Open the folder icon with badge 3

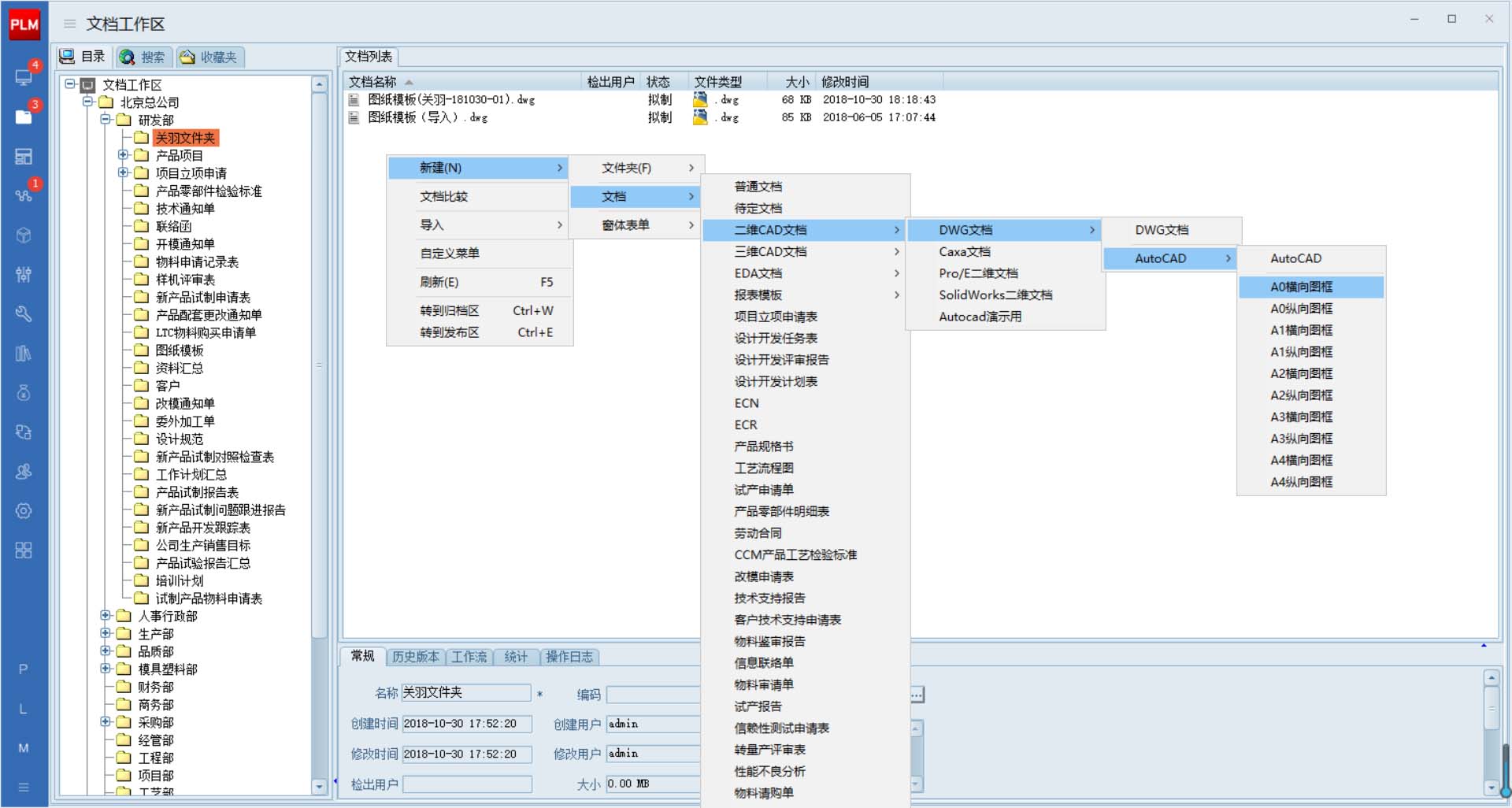23,117
